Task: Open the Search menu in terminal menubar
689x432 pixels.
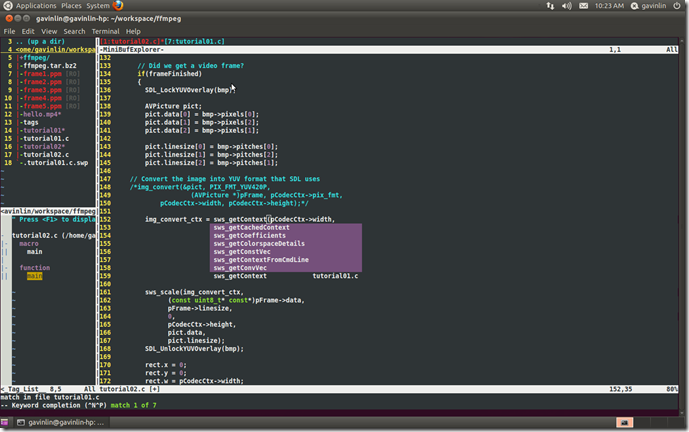Action: coord(74,31)
